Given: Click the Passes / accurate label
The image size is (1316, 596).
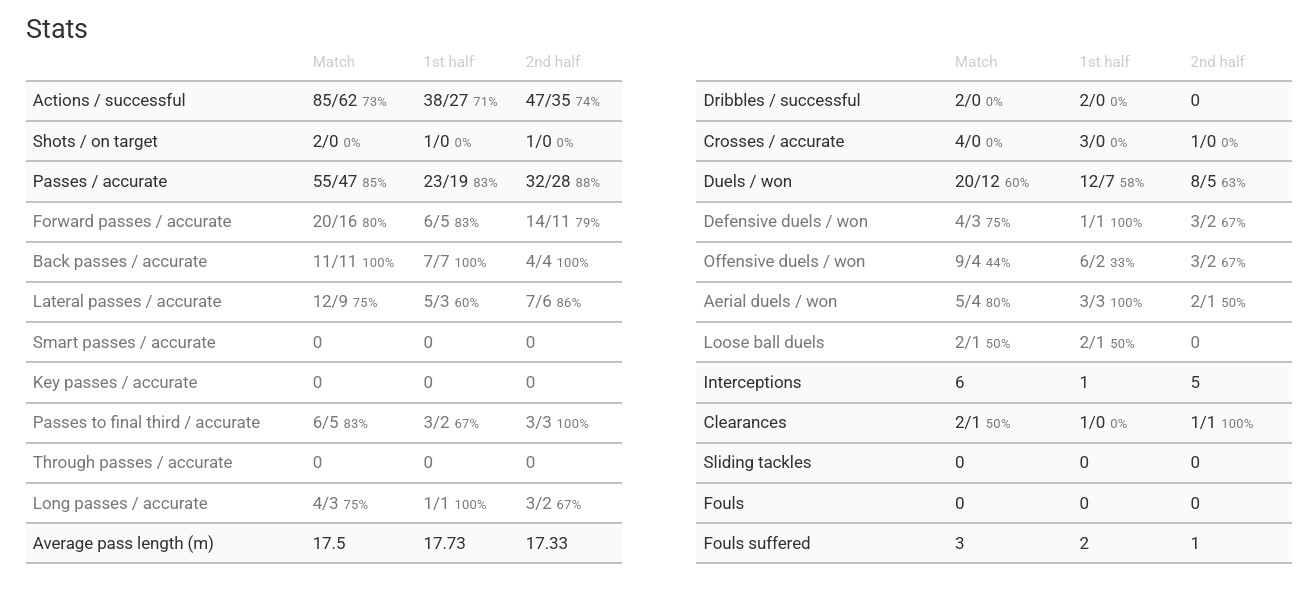Looking at the screenshot, I should point(100,182).
